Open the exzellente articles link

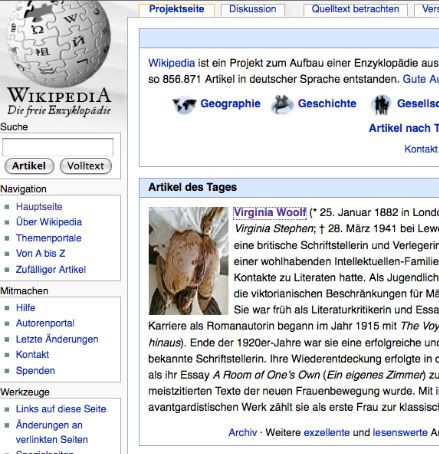(x=327, y=432)
